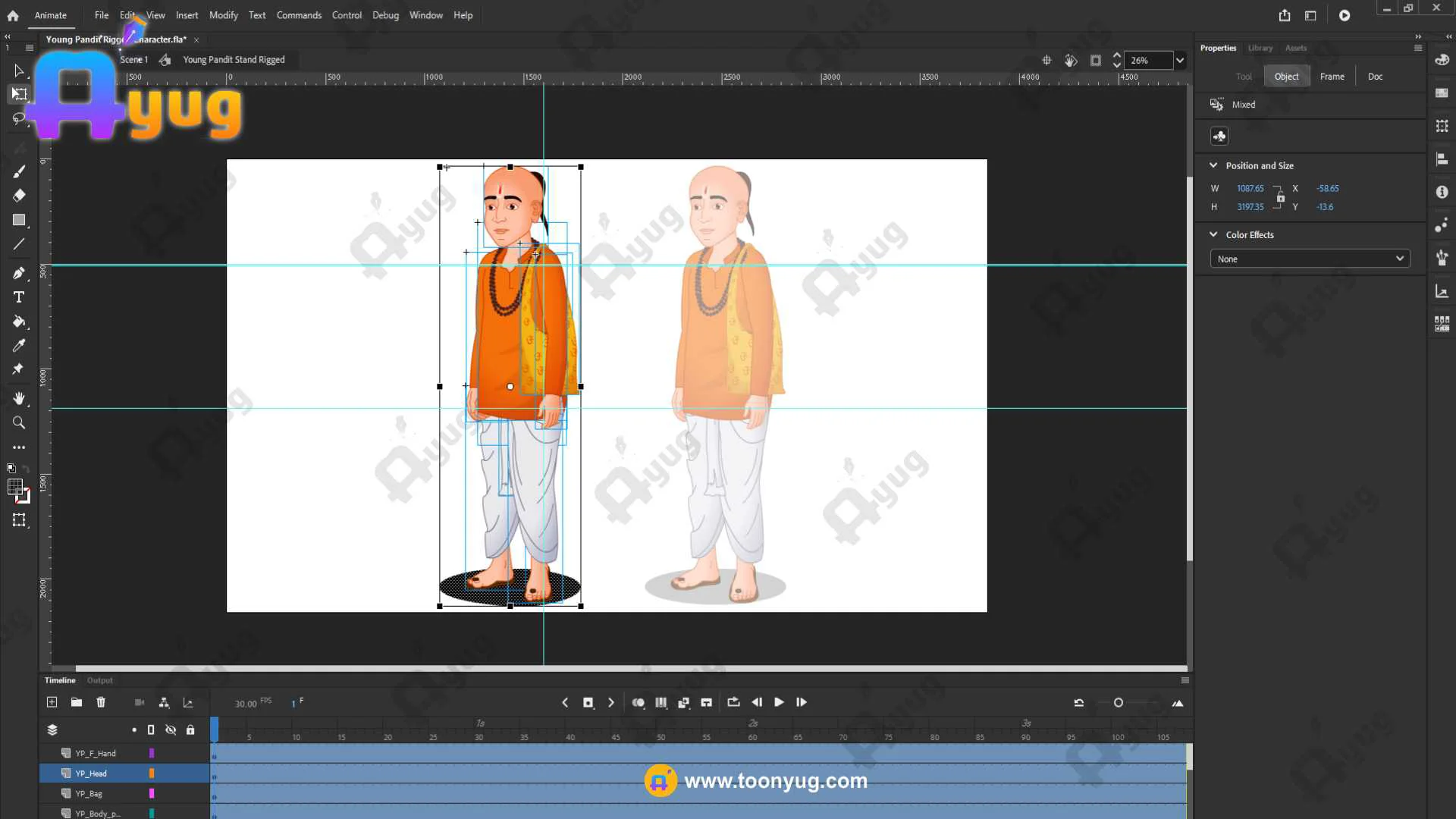Create a new layer in timeline
The image size is (1456, 819).
point(52,702)
